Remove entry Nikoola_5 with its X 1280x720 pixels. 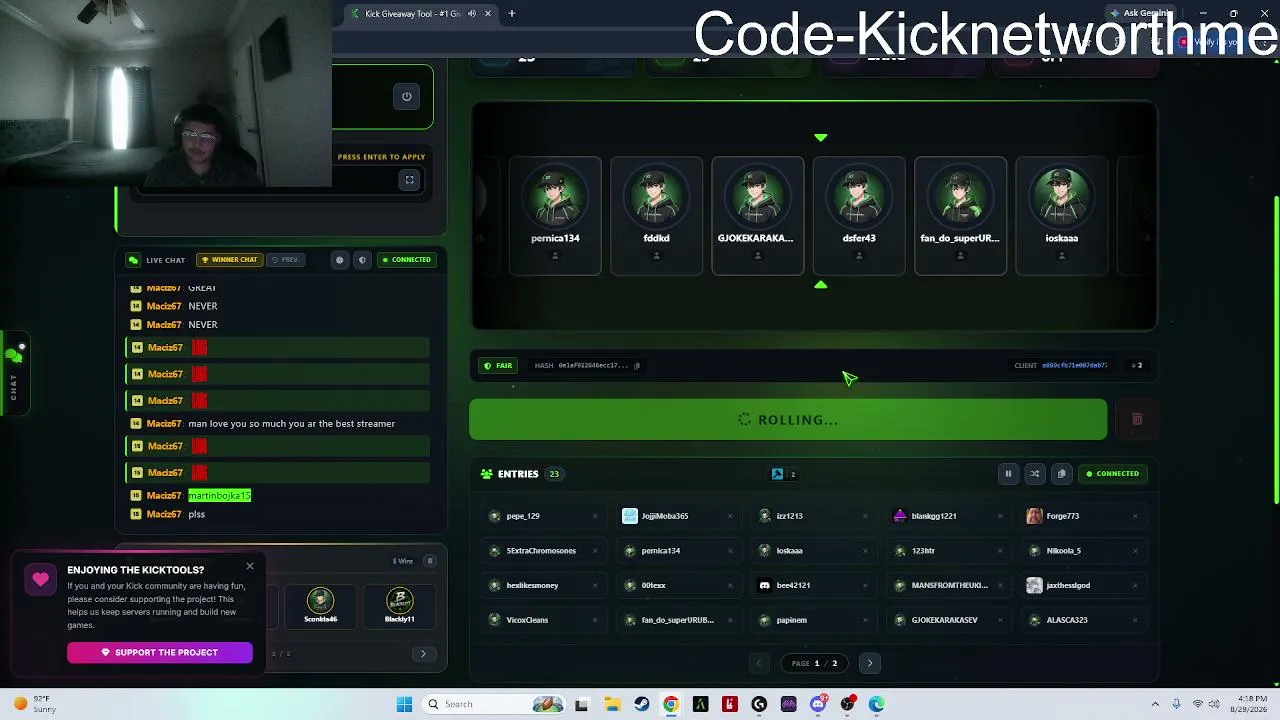(x=1135, y=551)
